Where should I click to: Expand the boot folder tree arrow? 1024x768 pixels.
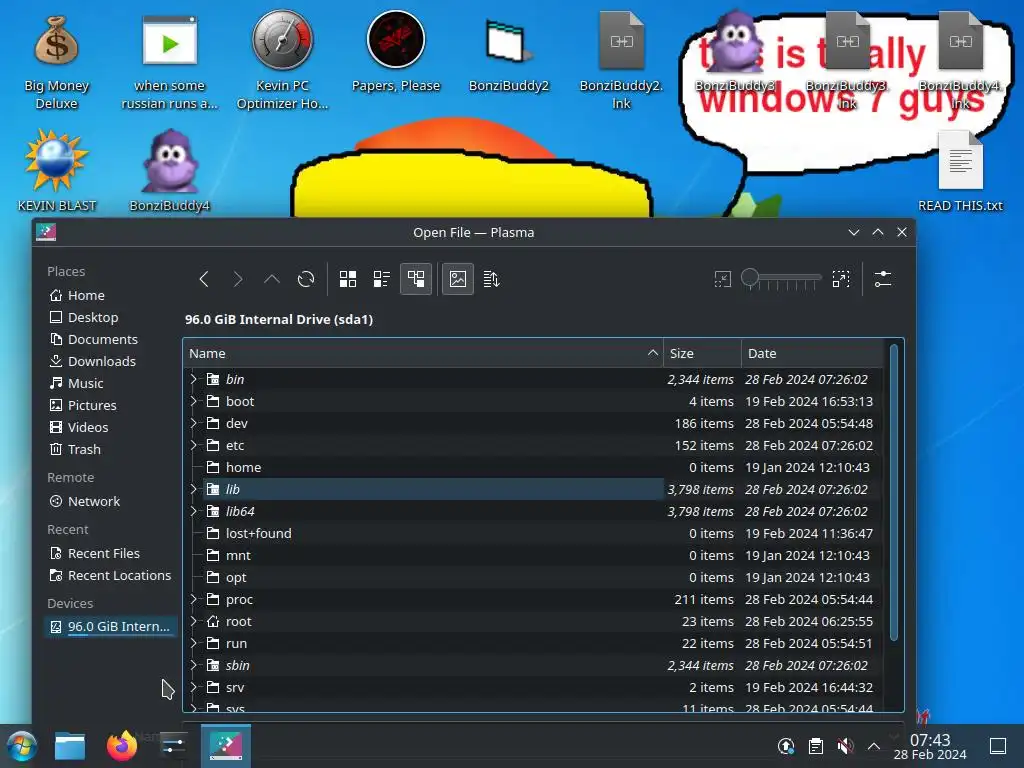(193, 401)
